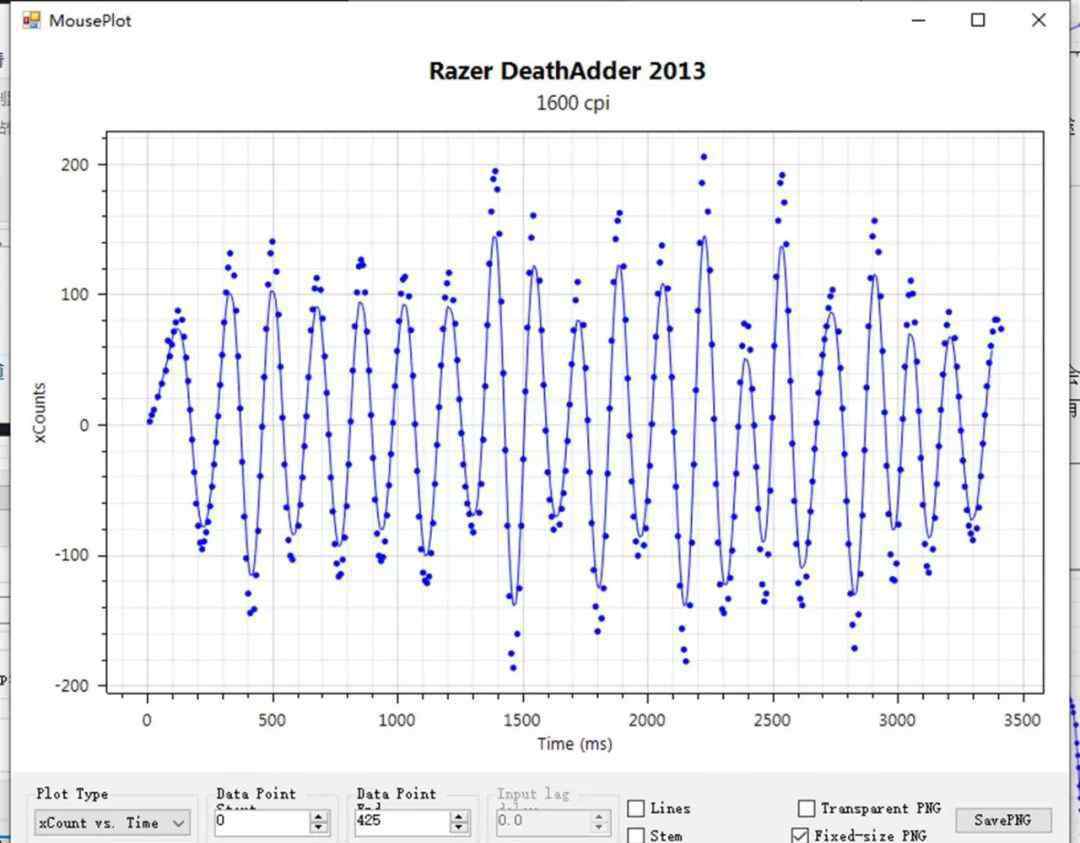
Task: Click the "0" tick label on the xCounts axis
Action: pyautogui.click(x=84, y=425)
